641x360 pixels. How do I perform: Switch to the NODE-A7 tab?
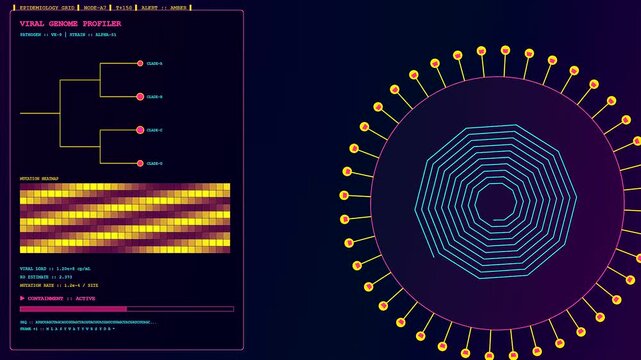coord(95,8)
